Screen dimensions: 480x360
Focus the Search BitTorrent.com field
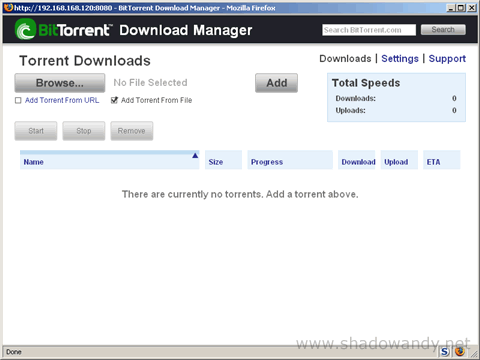point(369,30)
